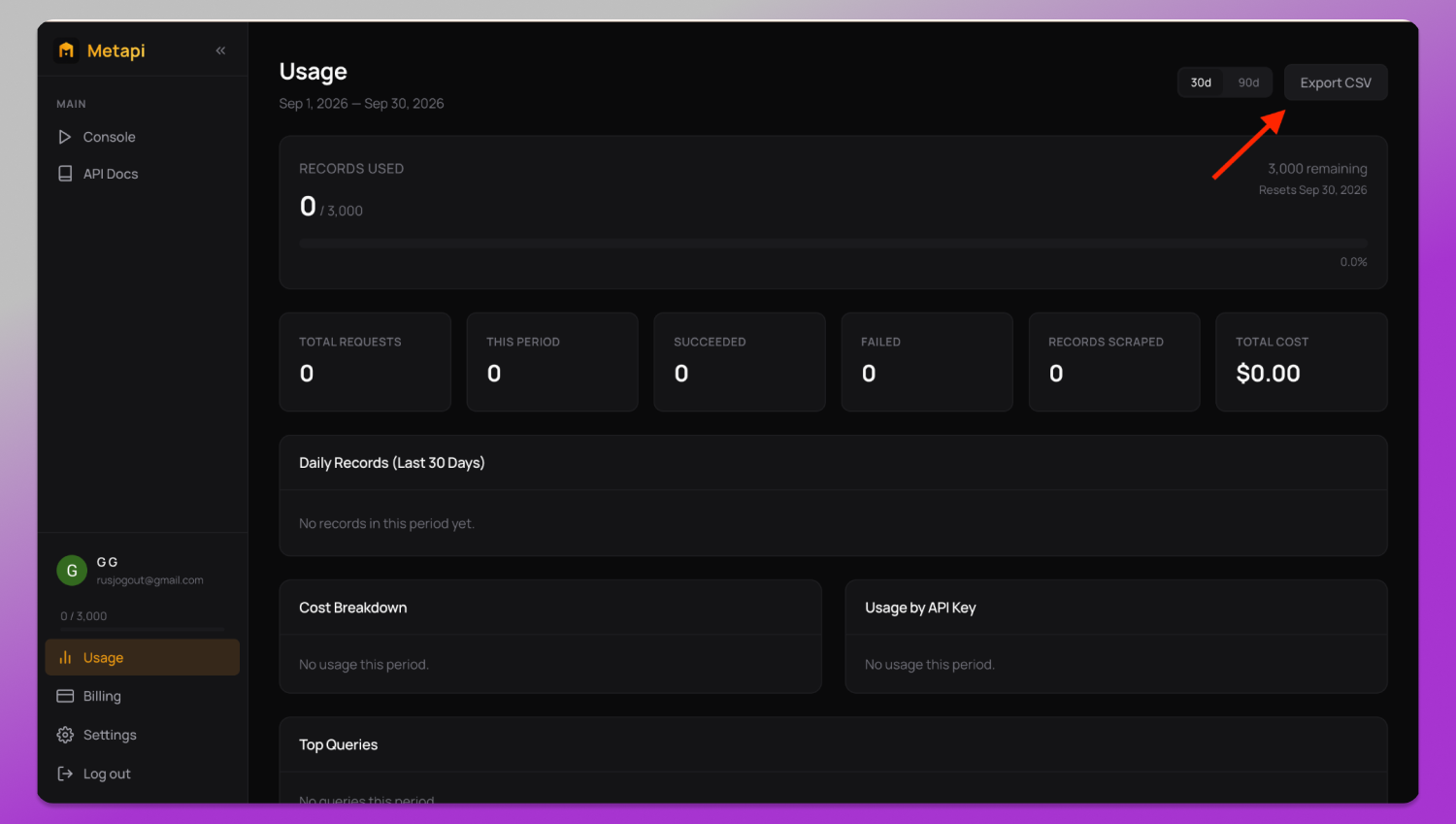Click the Usage bar chart icon

click(x=65, y=657)
